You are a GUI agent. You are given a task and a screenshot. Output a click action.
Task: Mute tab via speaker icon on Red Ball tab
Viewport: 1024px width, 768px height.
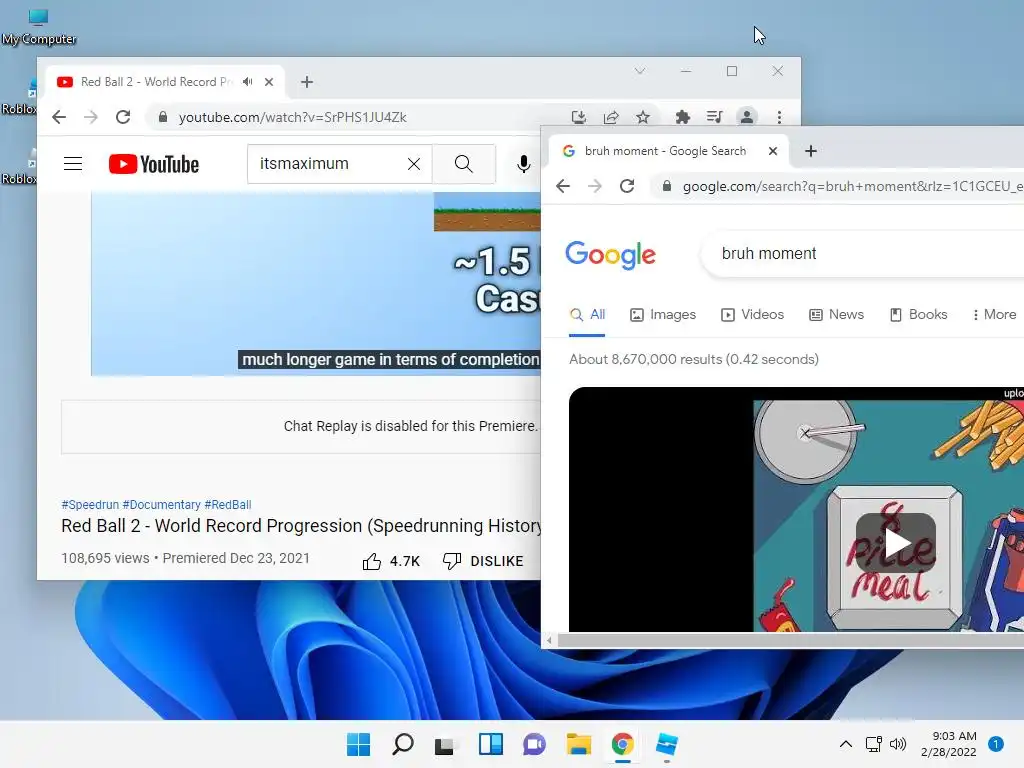point(248,82)
